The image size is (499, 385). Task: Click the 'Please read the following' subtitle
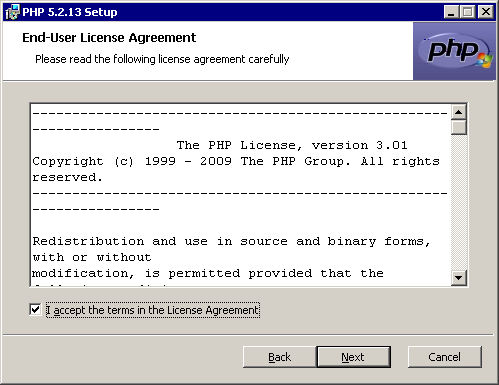tap(162, 59)
